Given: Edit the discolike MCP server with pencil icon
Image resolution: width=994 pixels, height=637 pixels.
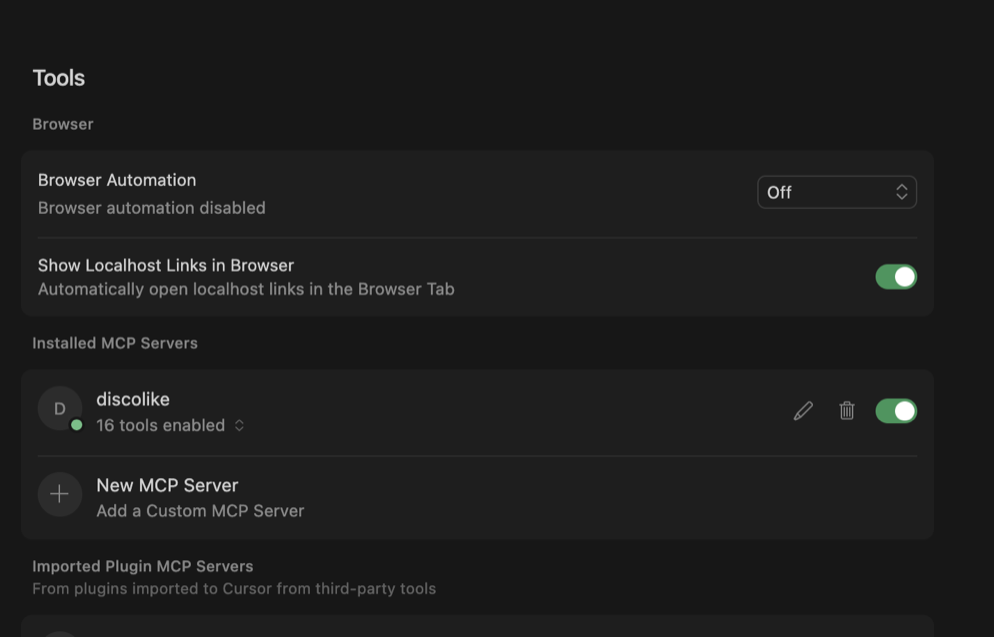Looking at the screenshot, I should (x=803, y=411).
